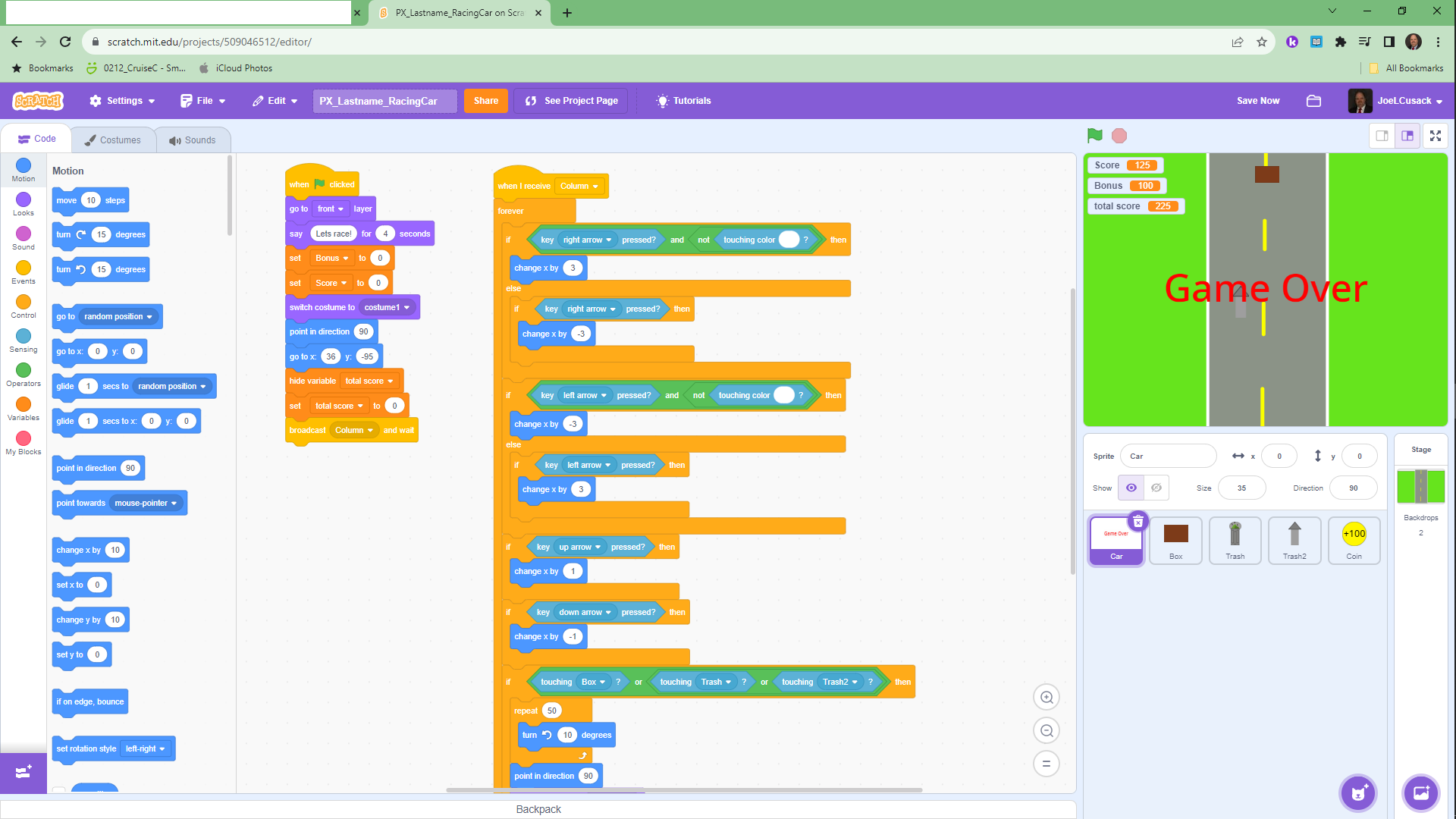Hide the sprite using crossed-eye icon
1456x819 pixels.
pos(1156,488)
